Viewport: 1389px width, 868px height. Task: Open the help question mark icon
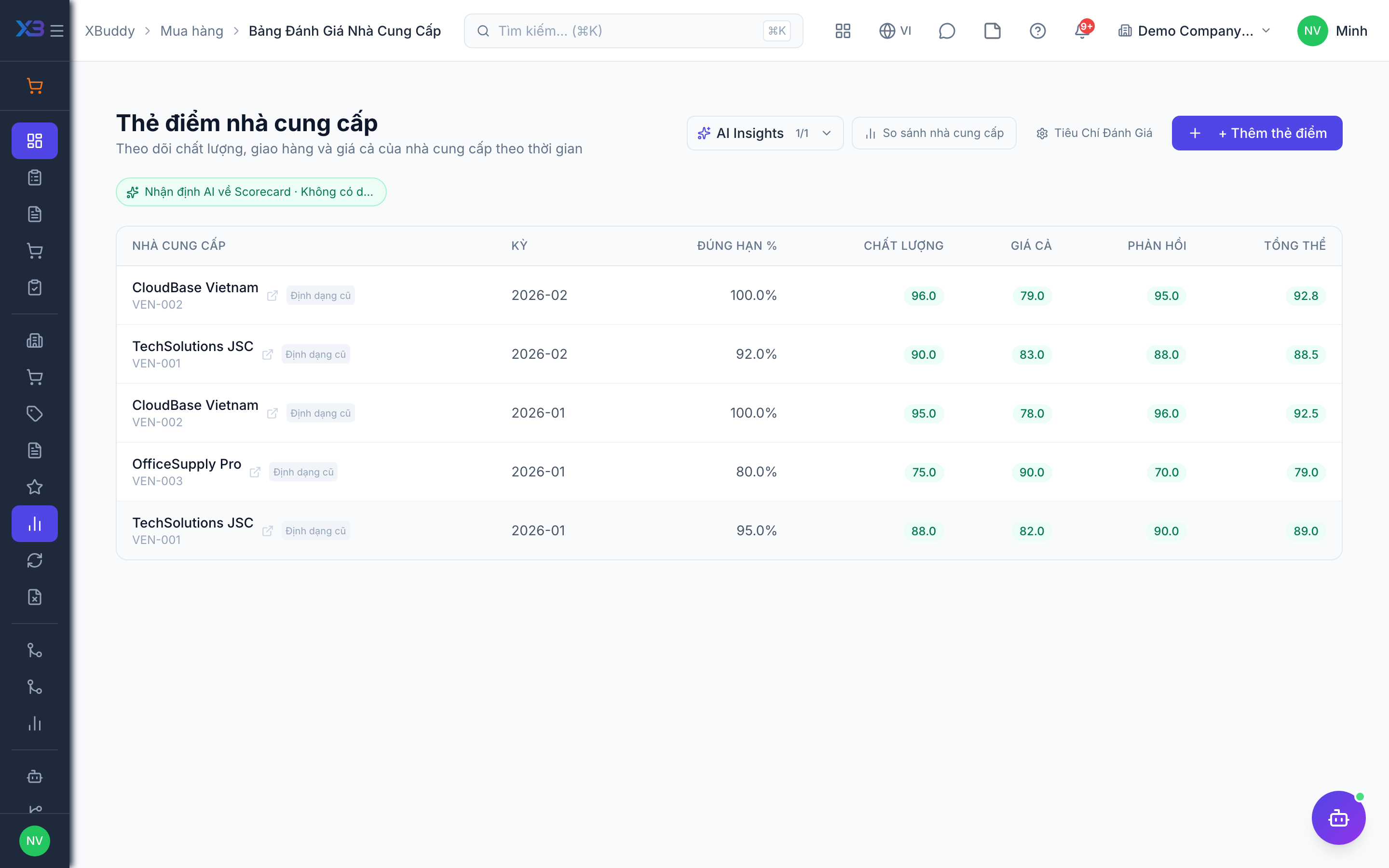click(1037, 30)
